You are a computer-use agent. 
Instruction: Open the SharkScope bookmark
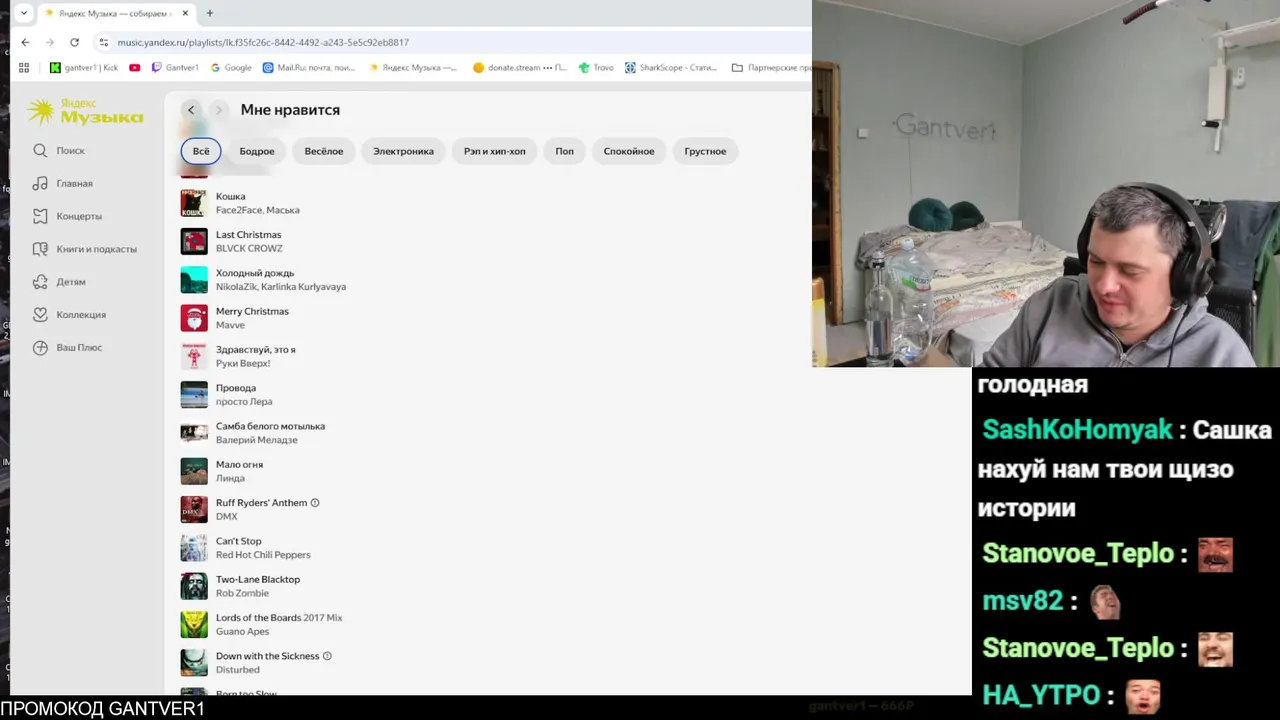pos(671,68)
